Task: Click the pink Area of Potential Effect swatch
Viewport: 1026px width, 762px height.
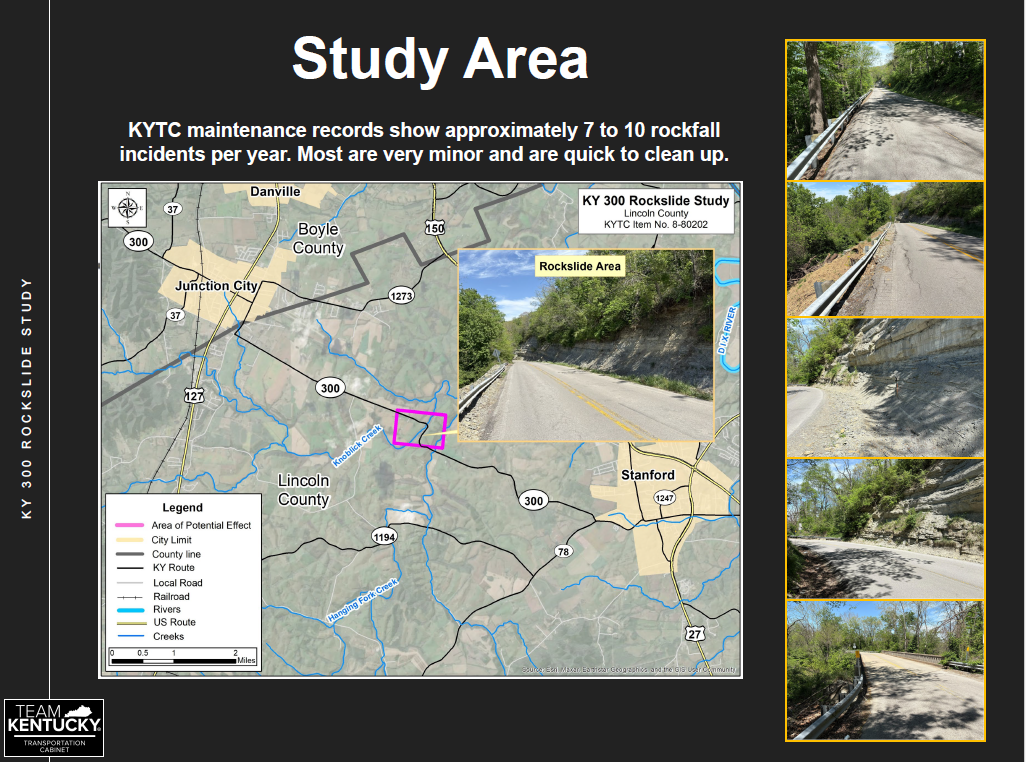Action: [x=130, y=525]
